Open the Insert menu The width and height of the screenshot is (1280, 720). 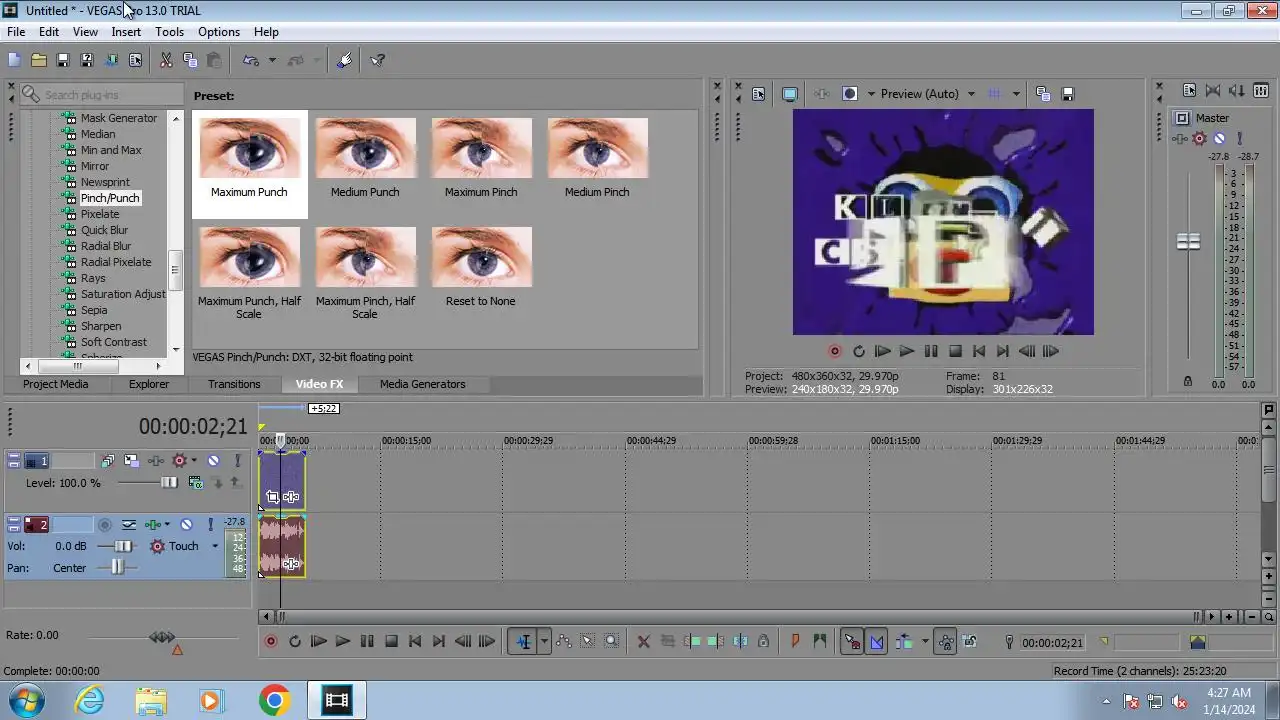click(126, 32)
